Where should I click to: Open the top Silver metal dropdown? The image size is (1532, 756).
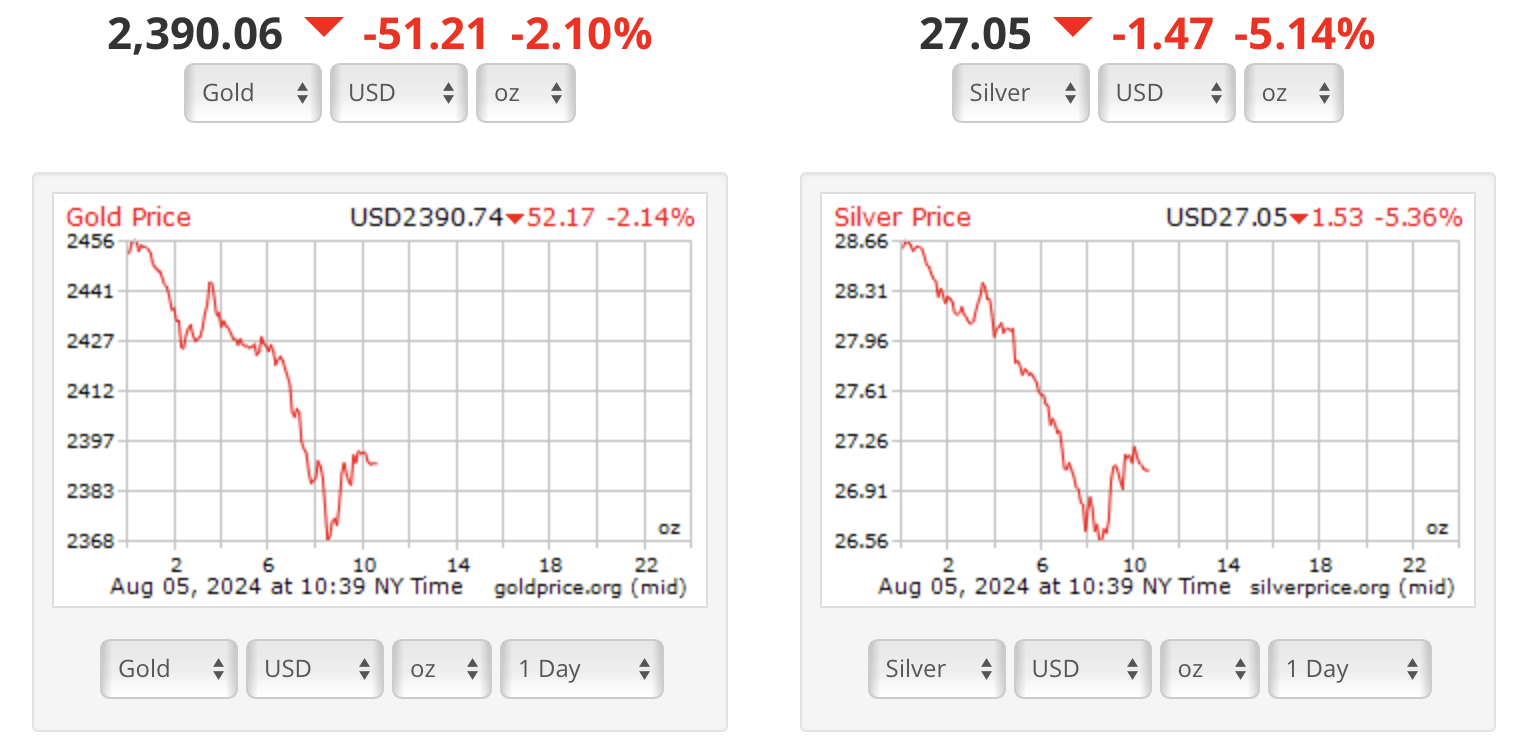pos(1020,93)
